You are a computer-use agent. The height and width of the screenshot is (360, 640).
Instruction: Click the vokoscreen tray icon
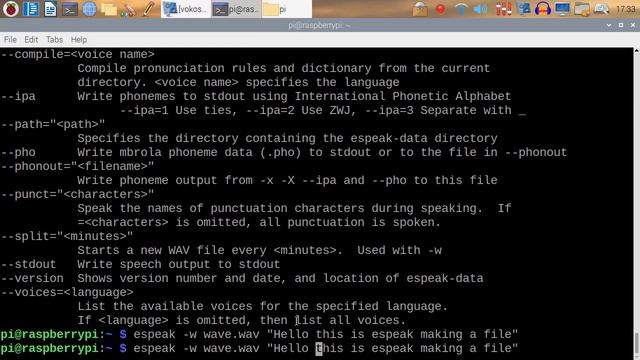click(523, 9)
